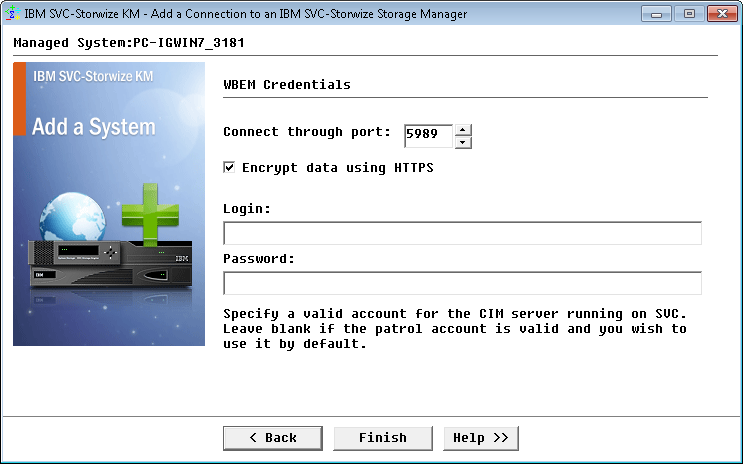This screenshot has height=464, width=743.
Task: Click into the Password input field
Action: pos(462,283)
